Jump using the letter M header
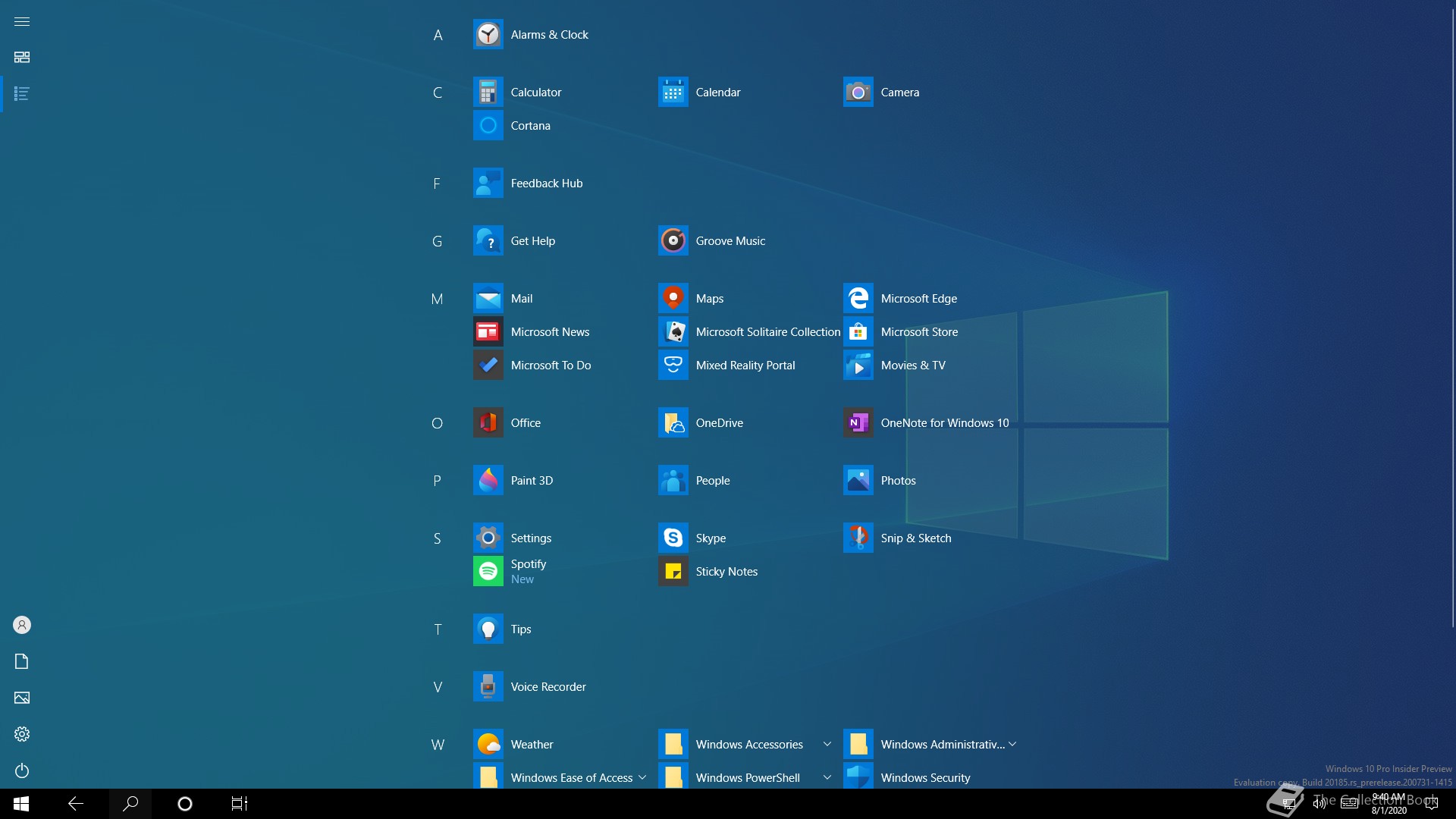 tap(438, 299)
